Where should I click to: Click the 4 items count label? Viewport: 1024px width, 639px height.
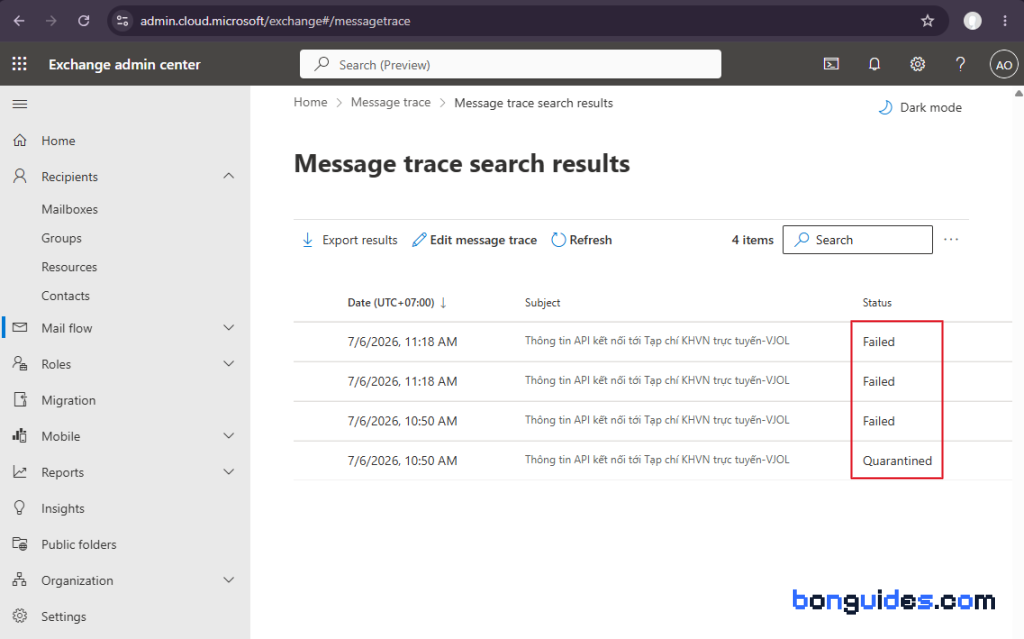coord(752,240)
